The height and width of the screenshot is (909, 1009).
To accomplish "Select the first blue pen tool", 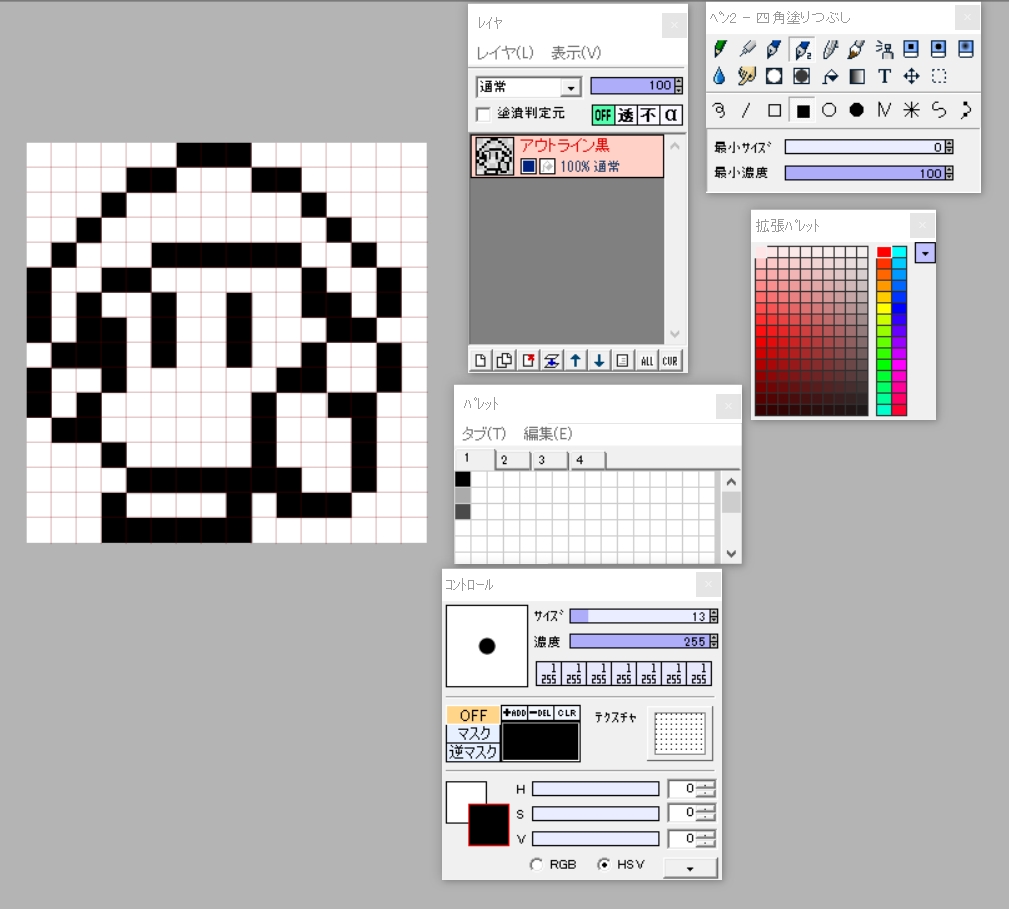I will 774,49.
